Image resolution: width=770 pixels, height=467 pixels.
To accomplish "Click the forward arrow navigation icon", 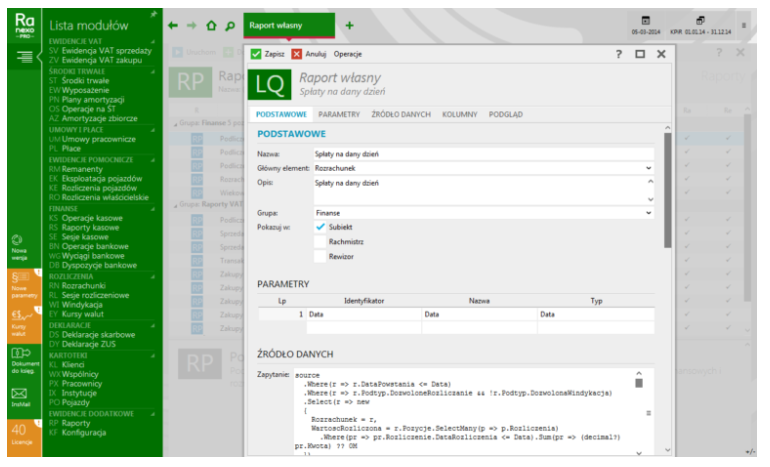I will (x=192, y=26).
